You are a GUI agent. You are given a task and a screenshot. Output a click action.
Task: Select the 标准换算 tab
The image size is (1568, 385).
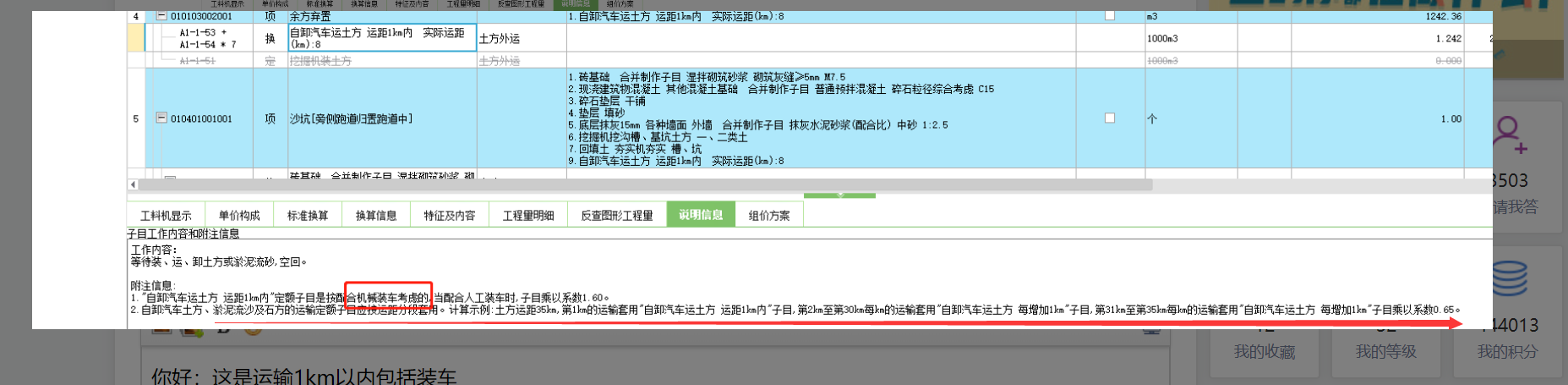[x=308, y=216]
